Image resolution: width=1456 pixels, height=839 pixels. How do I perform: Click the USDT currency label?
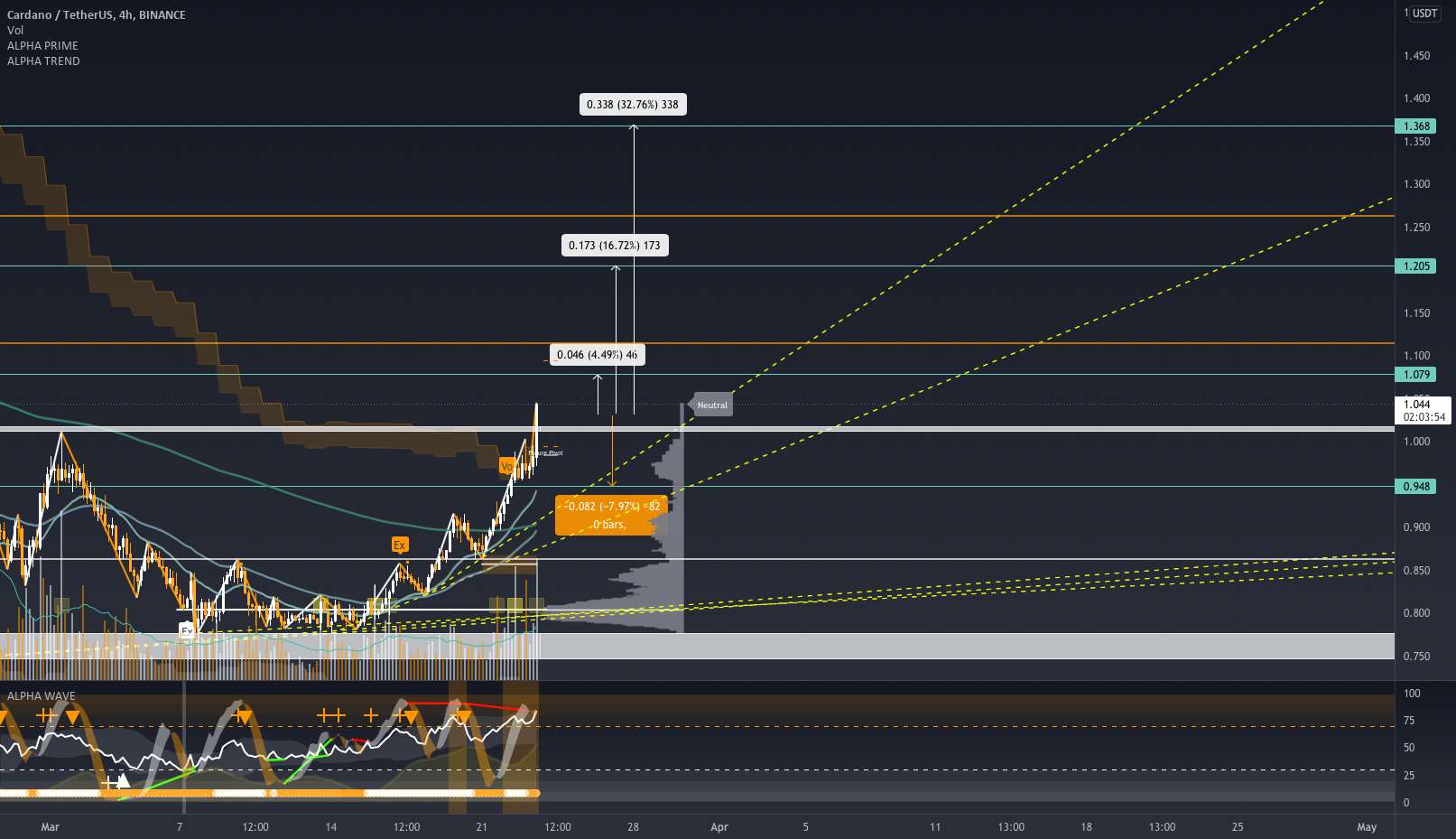pos(1425,13)
